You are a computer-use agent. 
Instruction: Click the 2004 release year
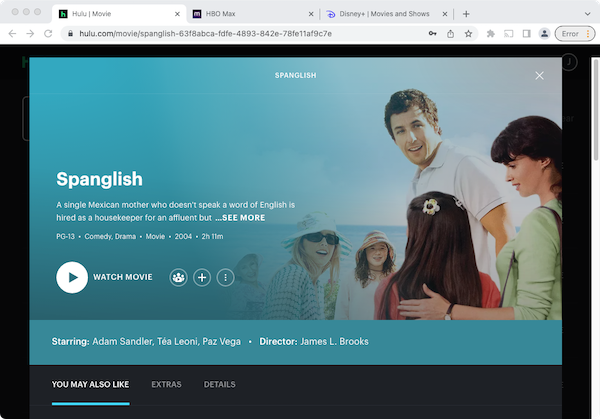pyautogui.click(x=183, y=236)
